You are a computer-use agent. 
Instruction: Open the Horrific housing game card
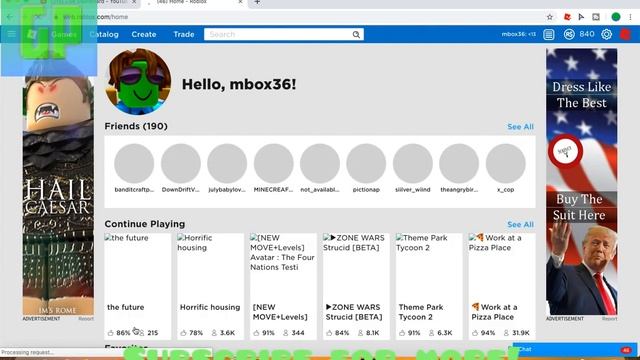pos(210,286)
